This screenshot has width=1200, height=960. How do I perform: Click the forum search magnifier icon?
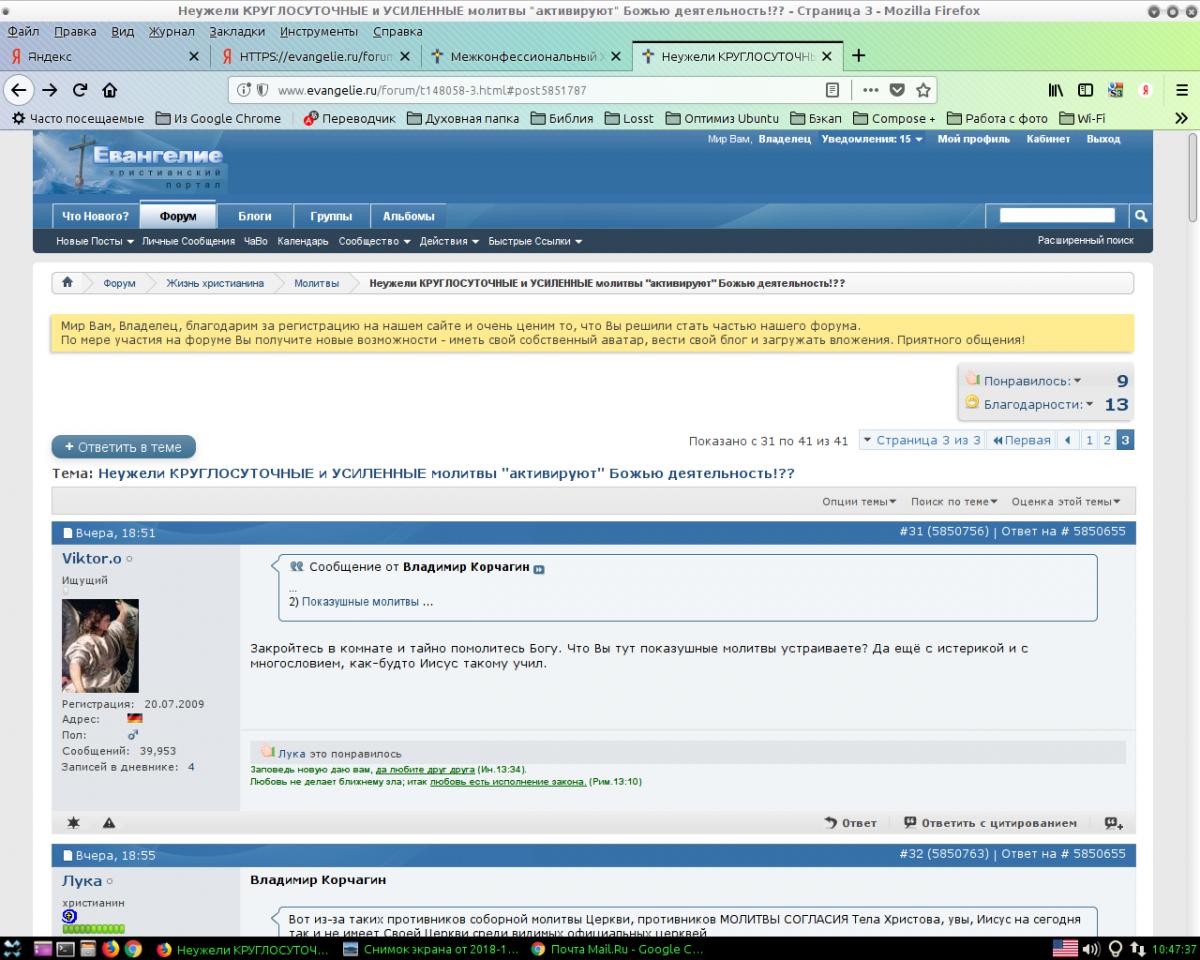click(1140, 216)
